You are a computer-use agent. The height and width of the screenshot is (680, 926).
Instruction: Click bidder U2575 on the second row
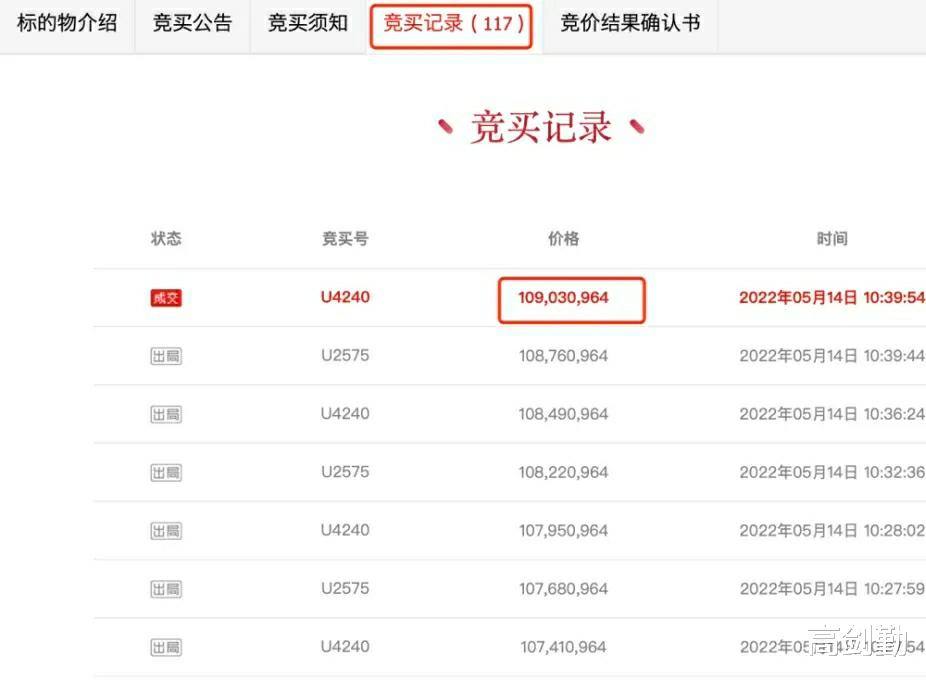click(x=344, y=355)
